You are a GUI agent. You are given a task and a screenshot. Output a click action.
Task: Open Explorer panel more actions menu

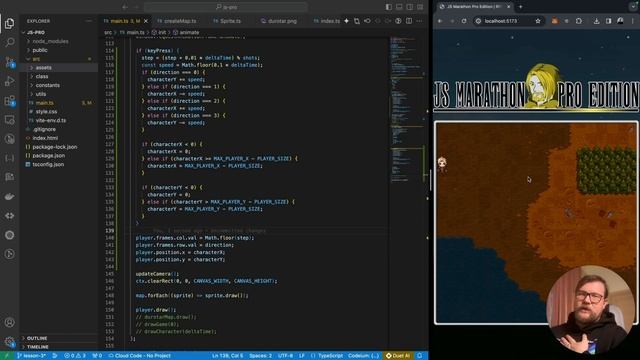tap(89, 21)
